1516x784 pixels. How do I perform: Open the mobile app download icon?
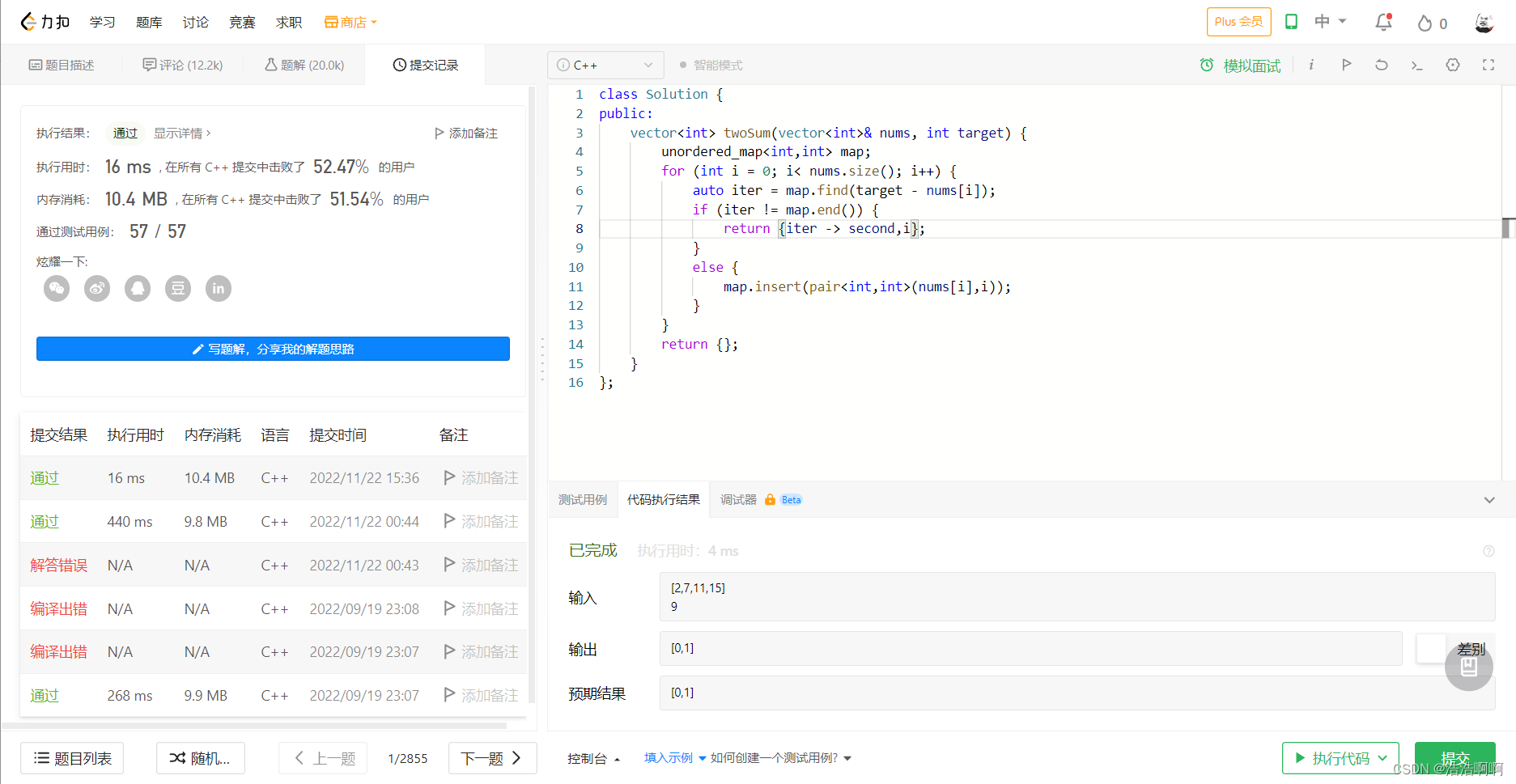pos(1292,22)
